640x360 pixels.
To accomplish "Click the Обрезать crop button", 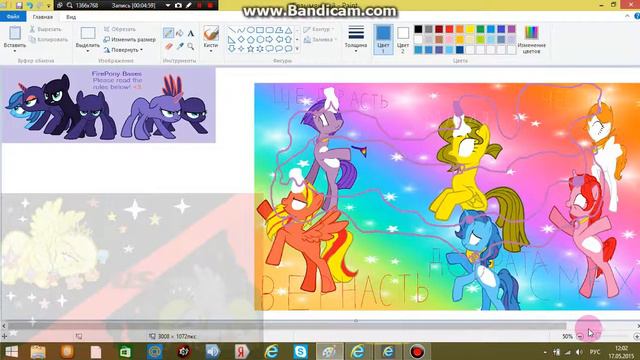I will 119,29.
